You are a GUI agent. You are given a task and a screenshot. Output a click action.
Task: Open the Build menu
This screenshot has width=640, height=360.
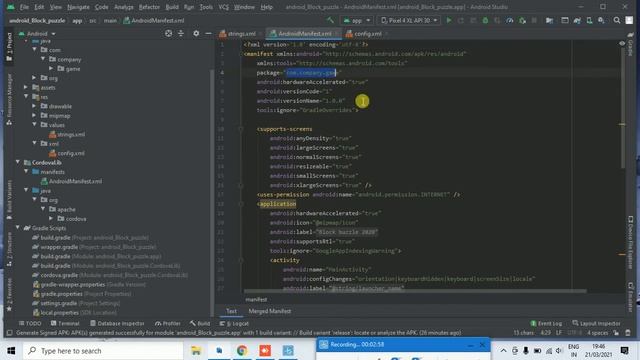tap(172, 7)
